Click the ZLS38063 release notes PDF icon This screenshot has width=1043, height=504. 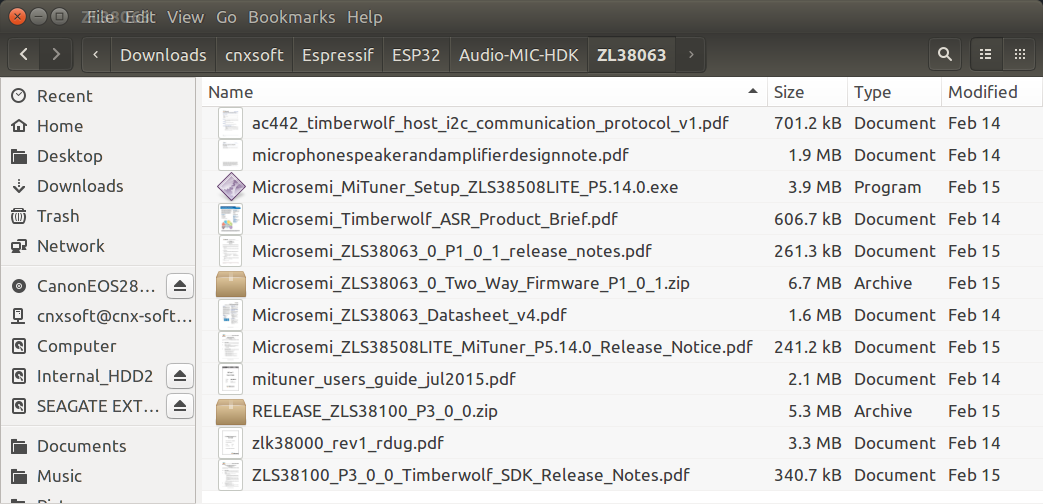coord(231,251)
